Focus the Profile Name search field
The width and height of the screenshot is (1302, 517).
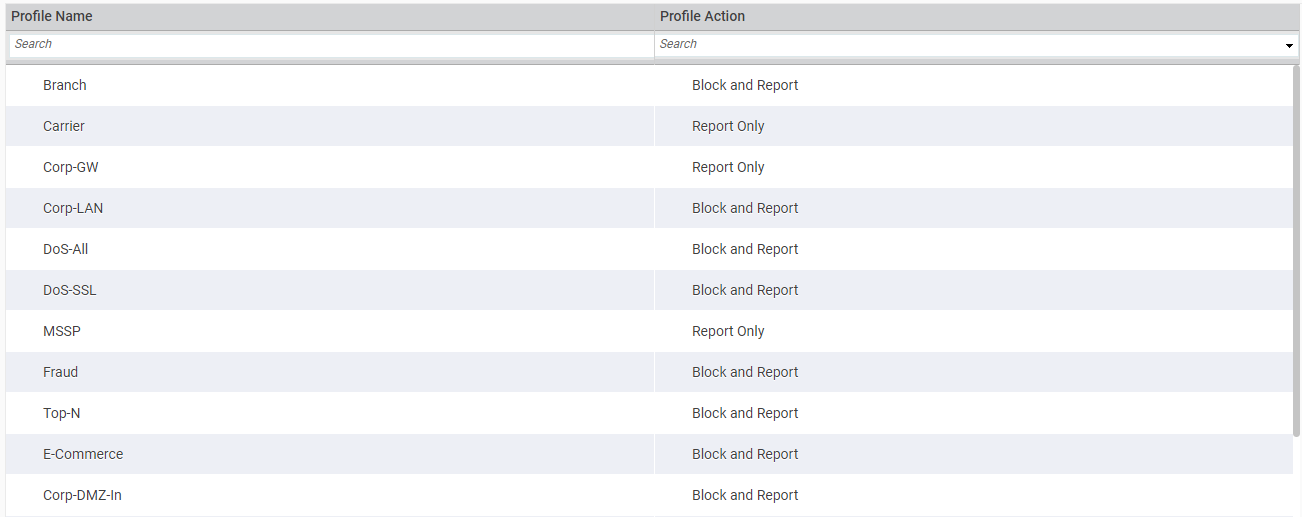pos(330,44)
